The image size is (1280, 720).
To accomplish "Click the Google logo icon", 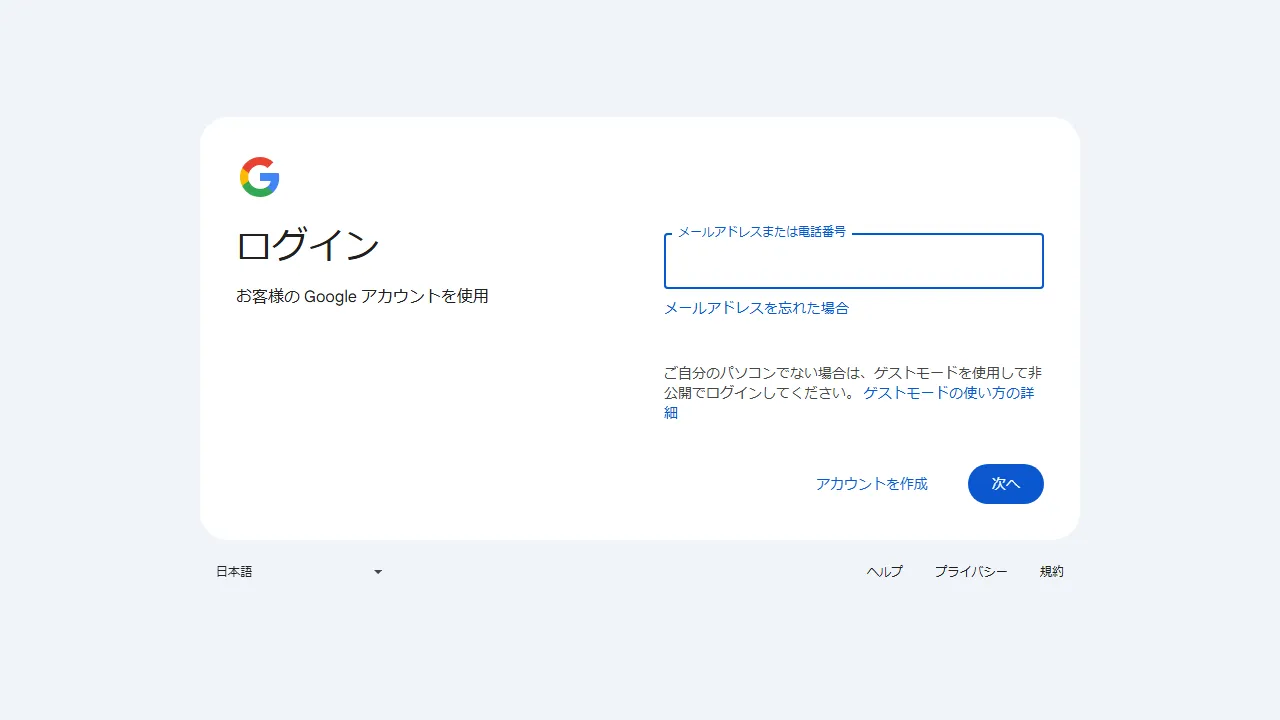I will tap(259, 176).
